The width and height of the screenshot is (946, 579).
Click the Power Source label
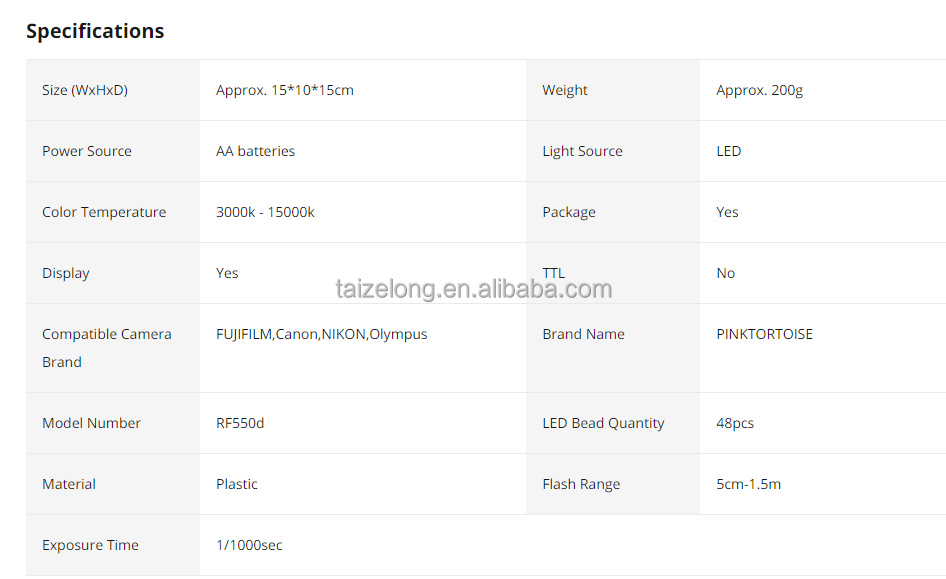[x=87, y=151]
